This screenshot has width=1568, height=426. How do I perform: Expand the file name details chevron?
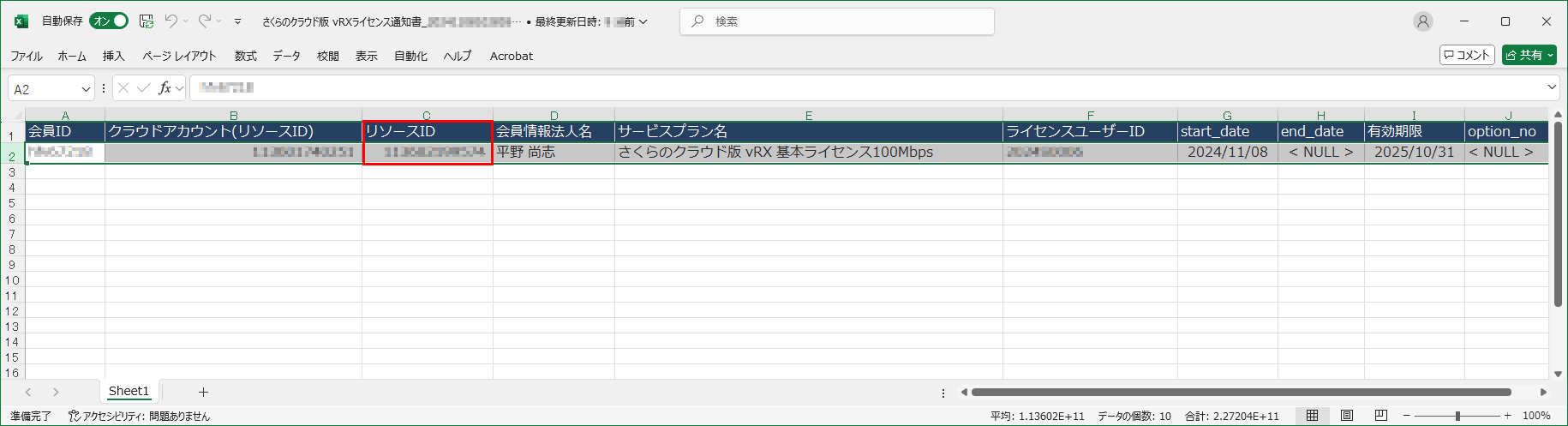[643, 21]
